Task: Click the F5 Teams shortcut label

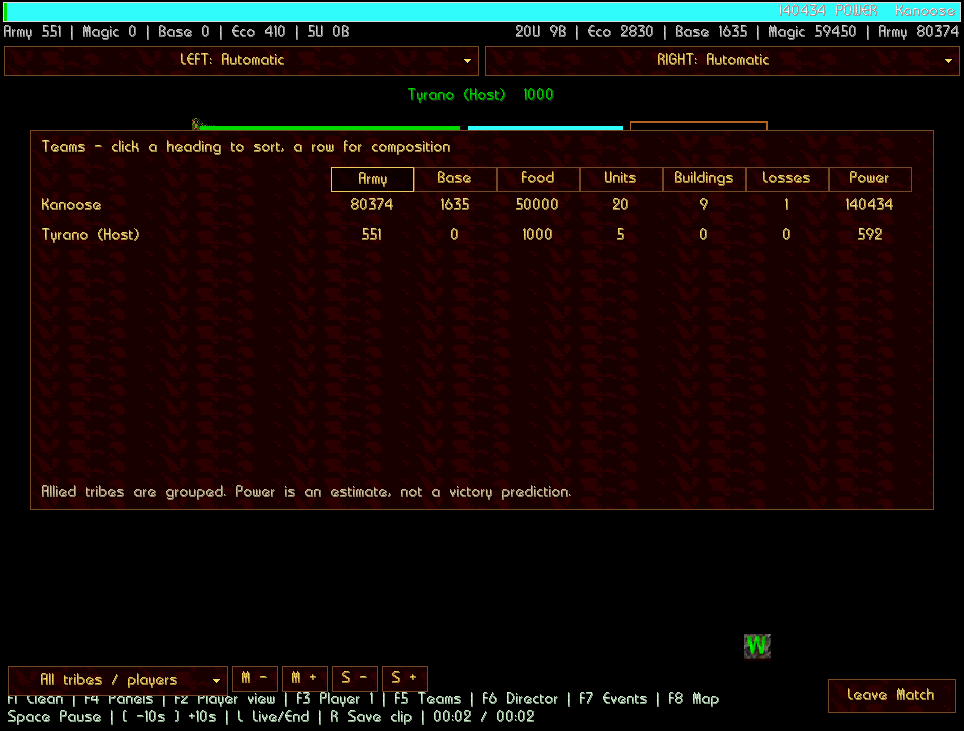Action: point(428,700)
